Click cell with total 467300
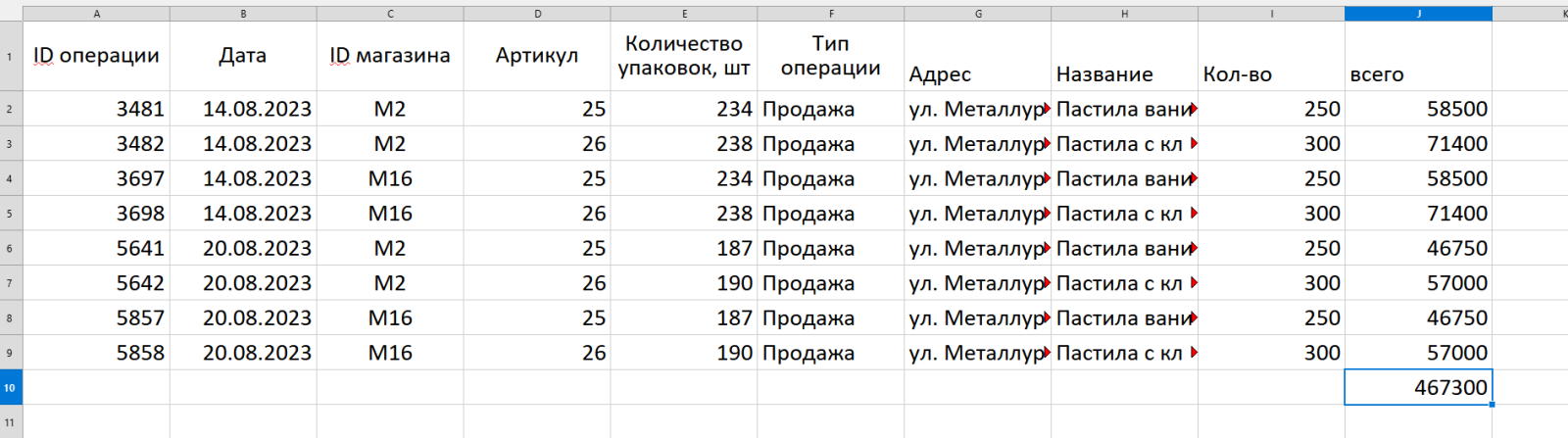This screenshot has height=438, width=1568. click(1418, 387)
